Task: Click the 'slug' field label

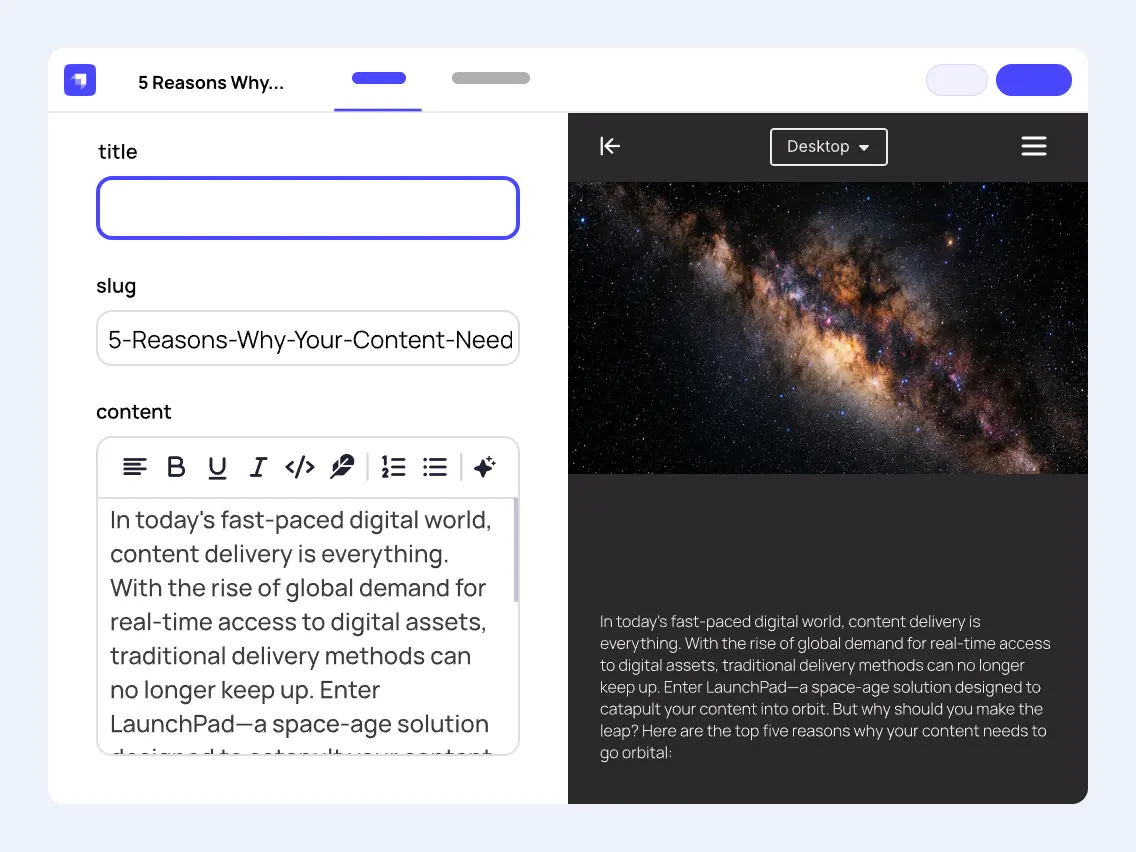Action: (x=116, y=286)
